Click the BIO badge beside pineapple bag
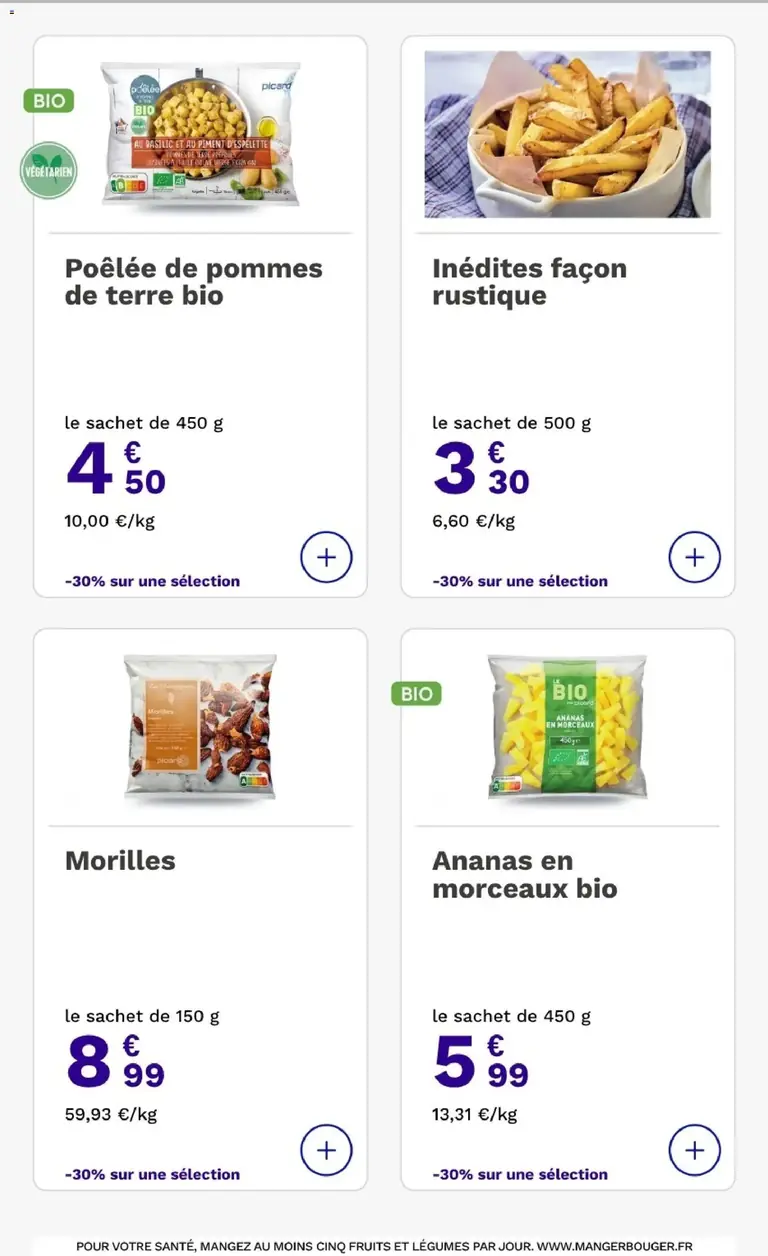 416,693
